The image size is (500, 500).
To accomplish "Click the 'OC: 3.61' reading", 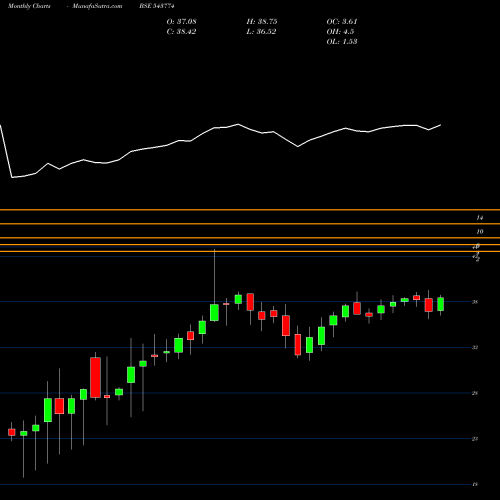I will click(342, 22).
